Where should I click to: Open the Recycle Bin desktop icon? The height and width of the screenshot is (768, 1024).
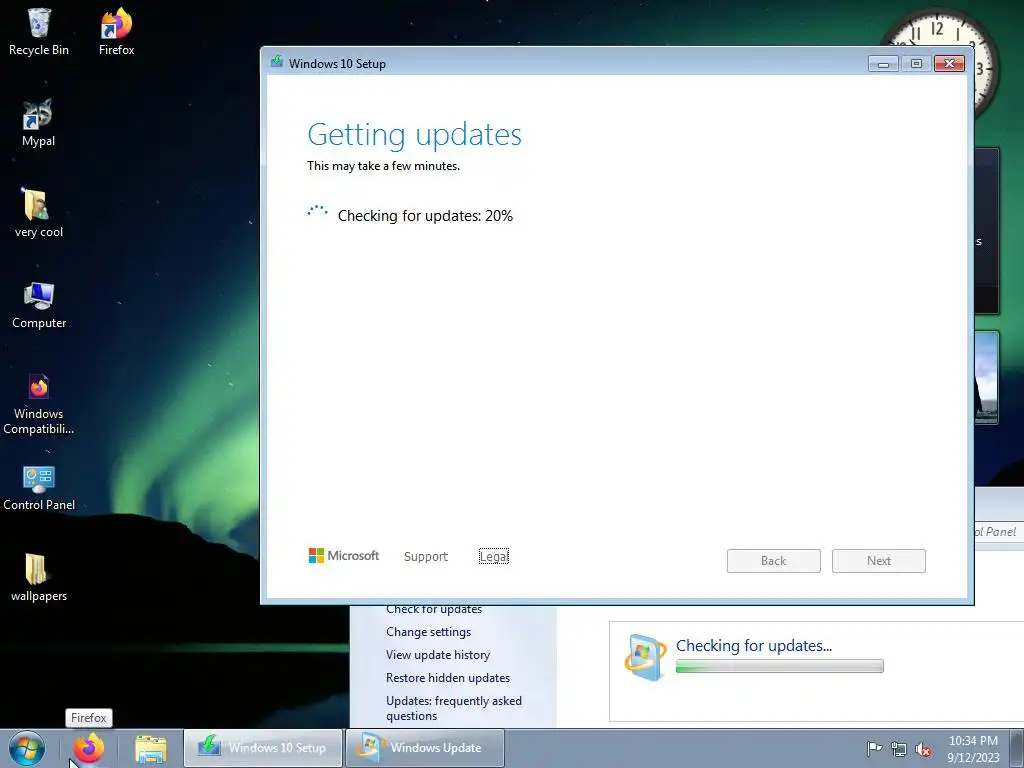coord(39,31)
